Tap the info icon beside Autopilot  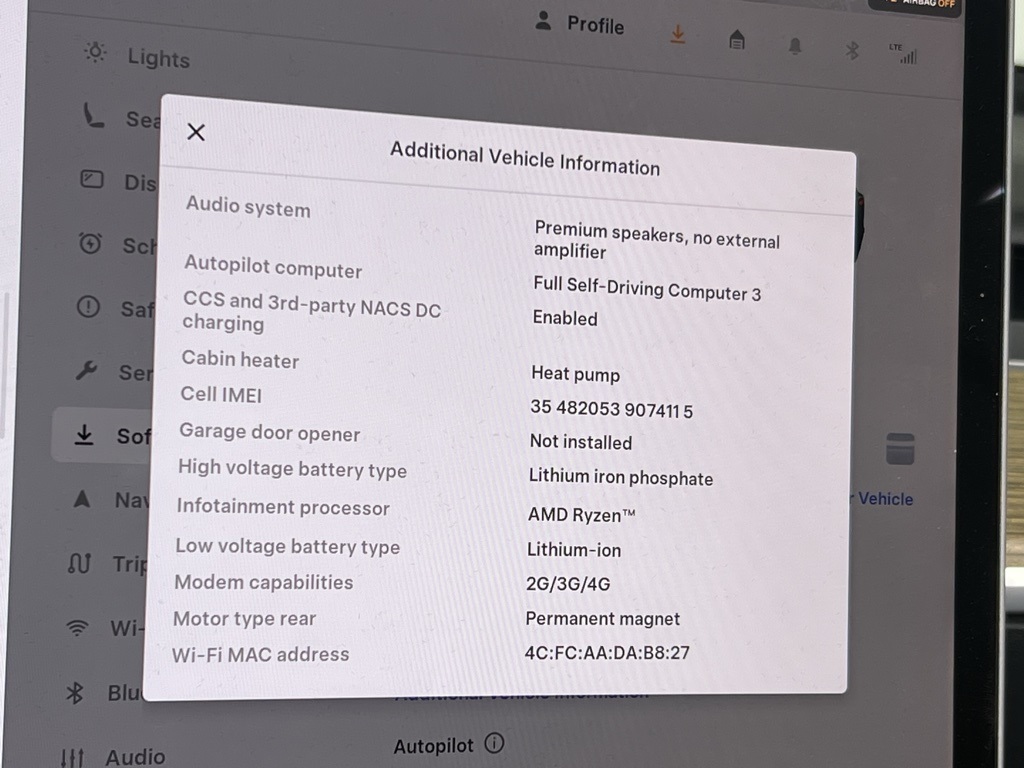(494, 743)
